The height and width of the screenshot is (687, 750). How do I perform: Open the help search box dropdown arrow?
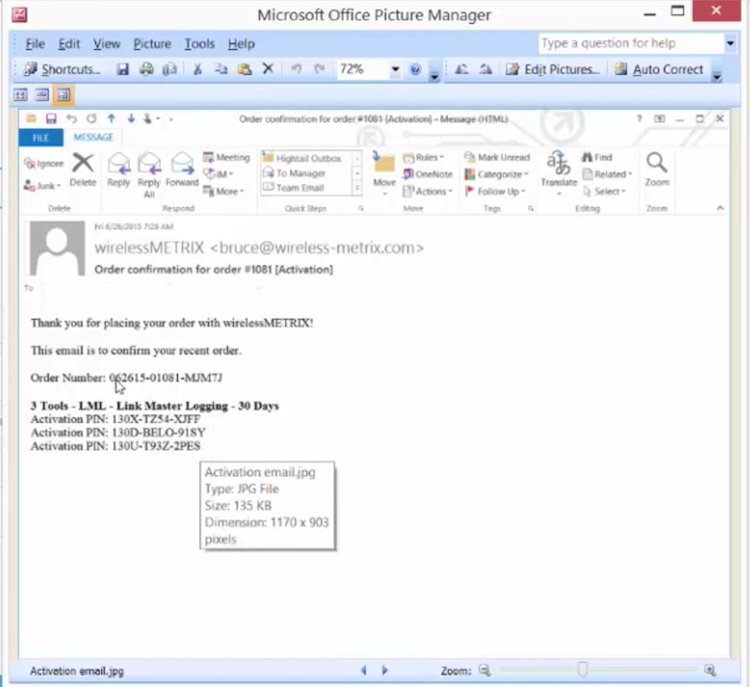730,44
